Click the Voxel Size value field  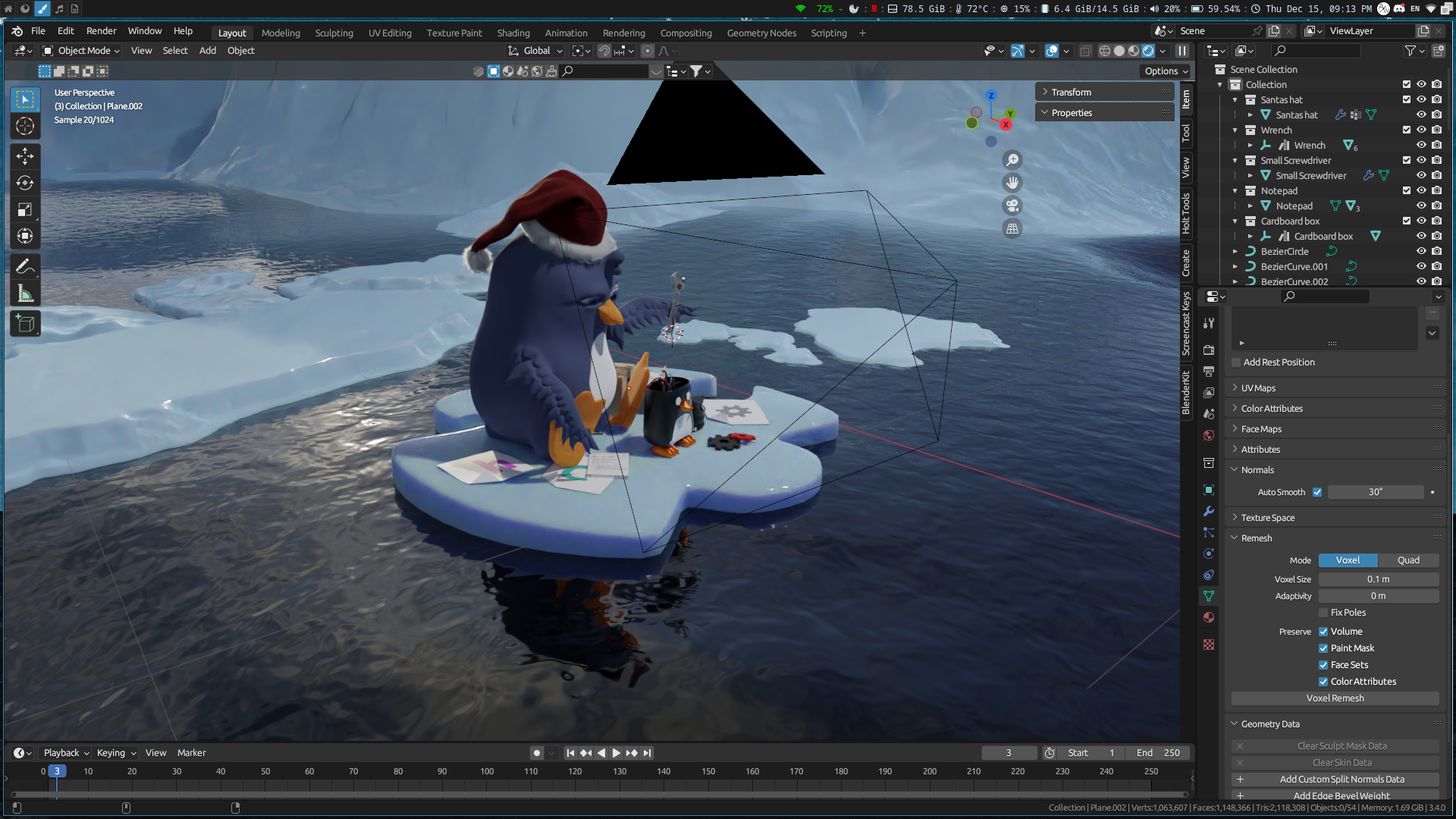[1378, 579]
